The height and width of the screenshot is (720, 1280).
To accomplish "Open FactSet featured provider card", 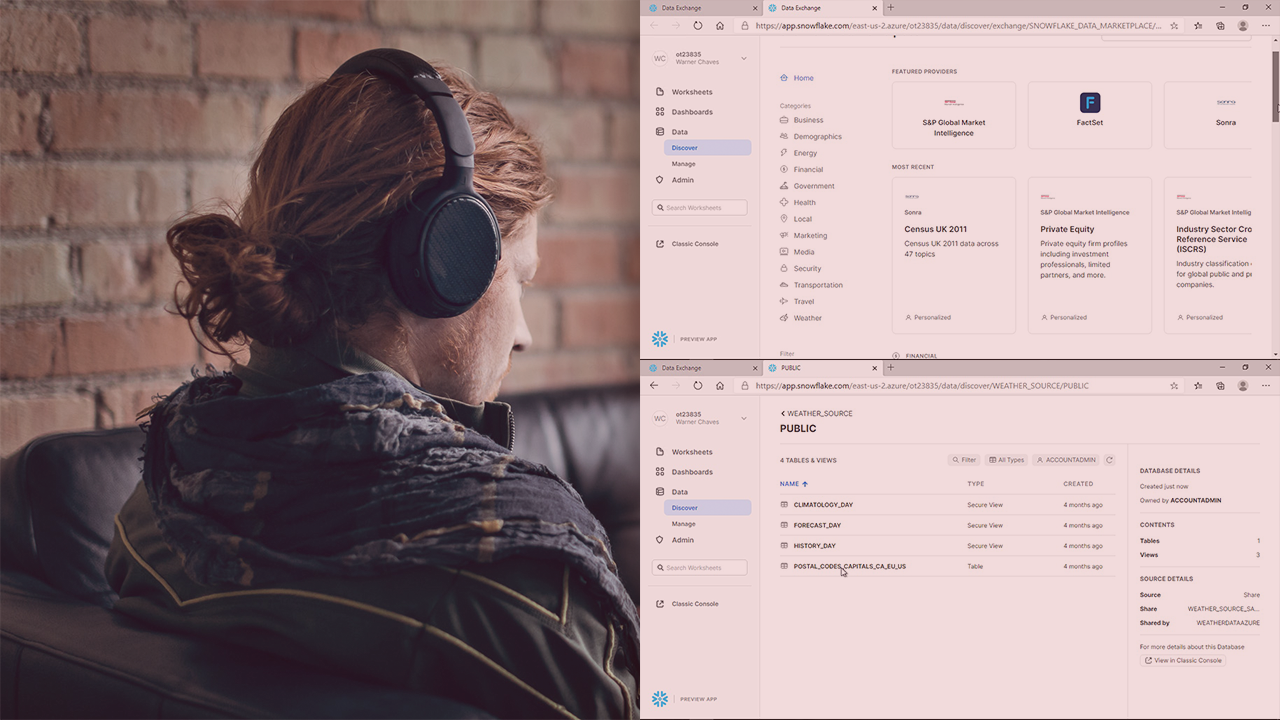I will click(1090, 115).
